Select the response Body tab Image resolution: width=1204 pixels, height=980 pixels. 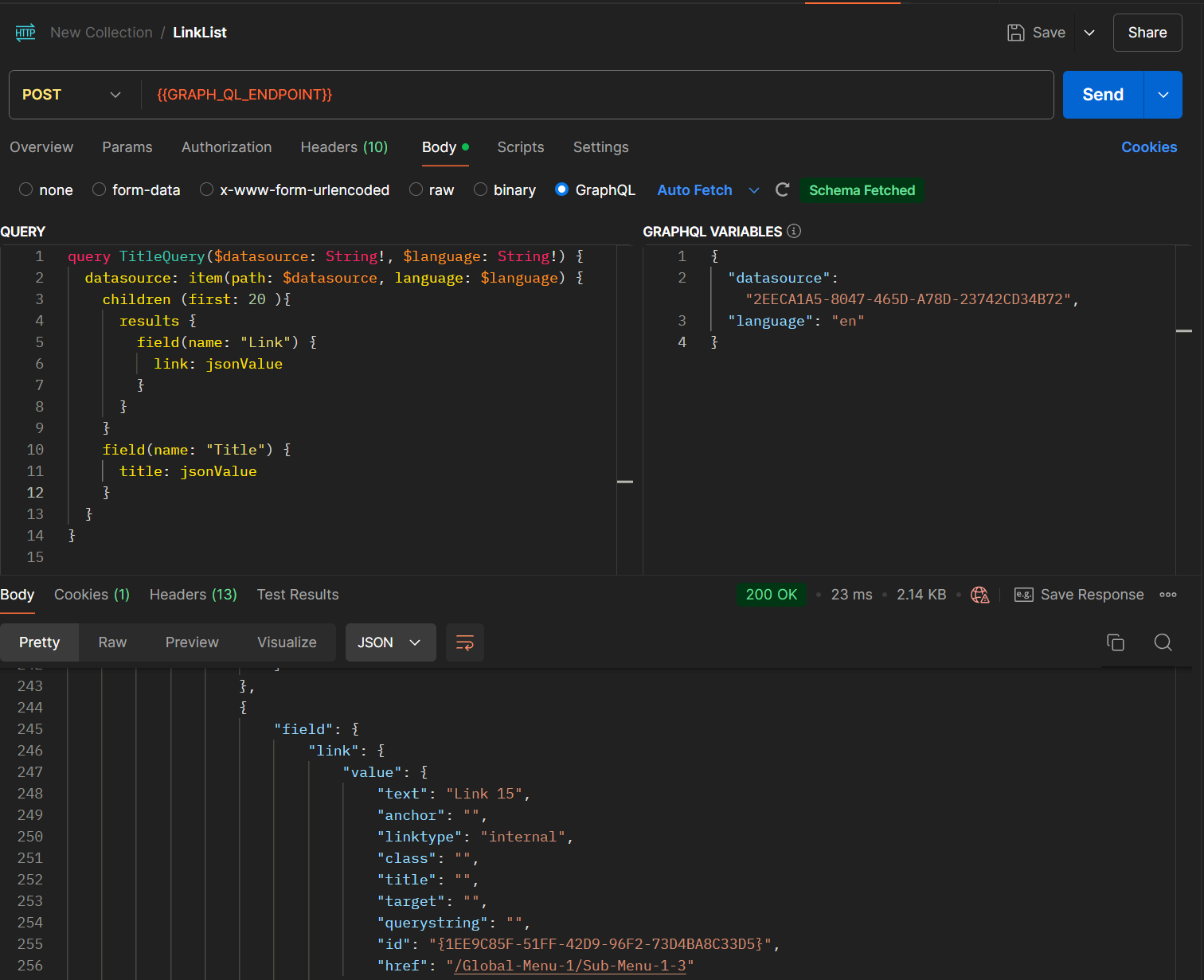(x=17, y=595)
